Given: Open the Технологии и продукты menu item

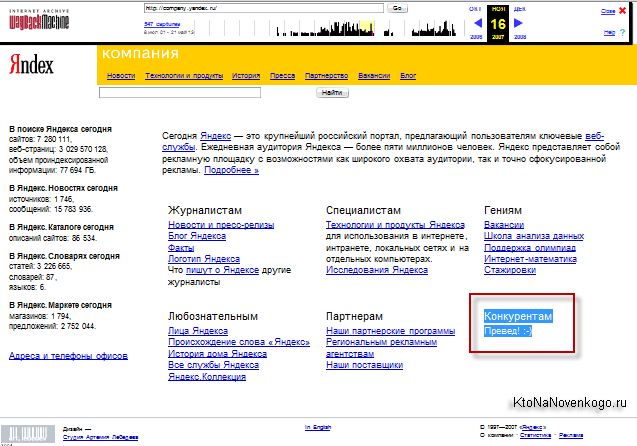Looking at the screenshot, I should click(184, 76).
